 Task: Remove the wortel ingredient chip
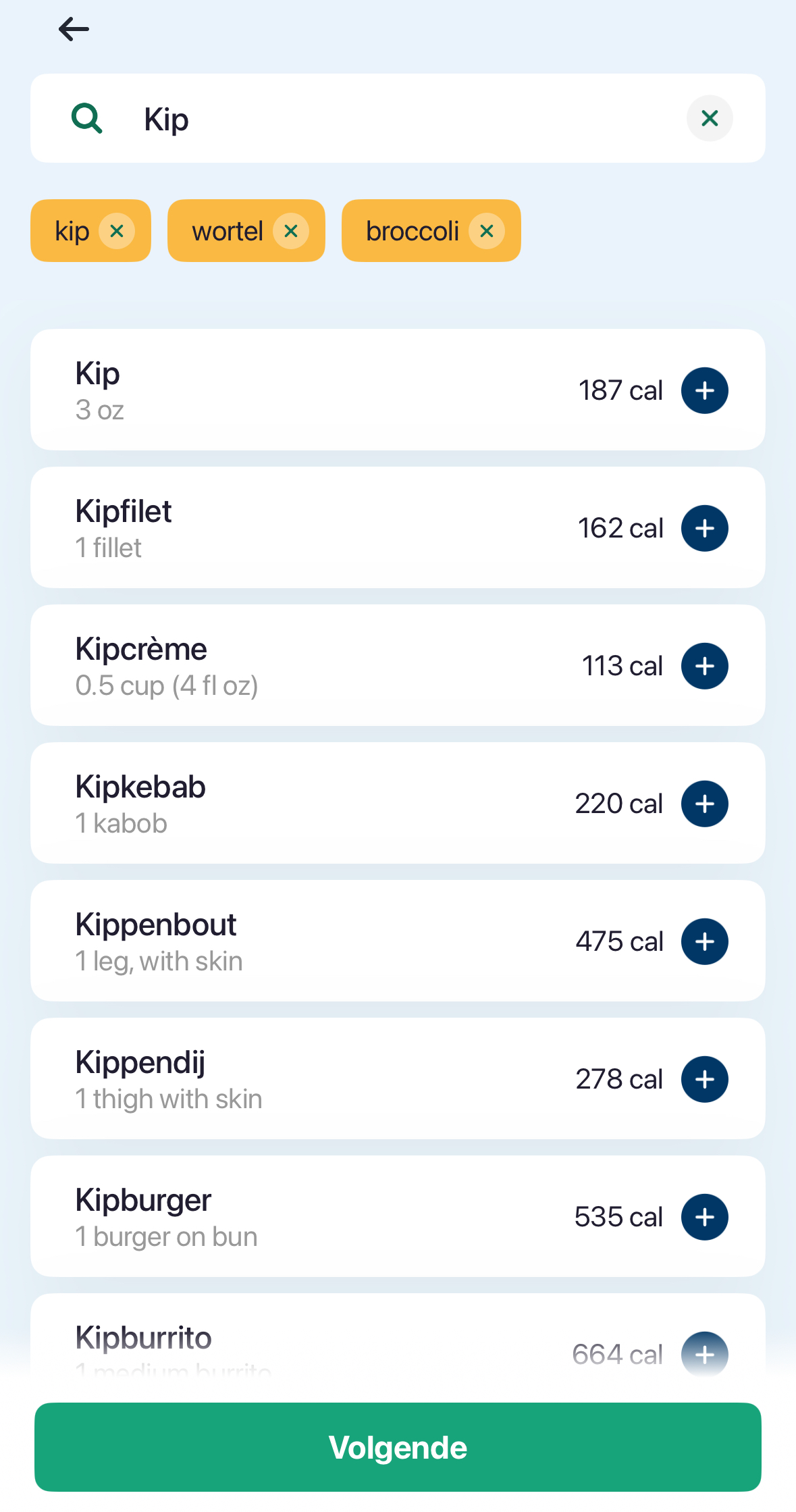point(291,231)
